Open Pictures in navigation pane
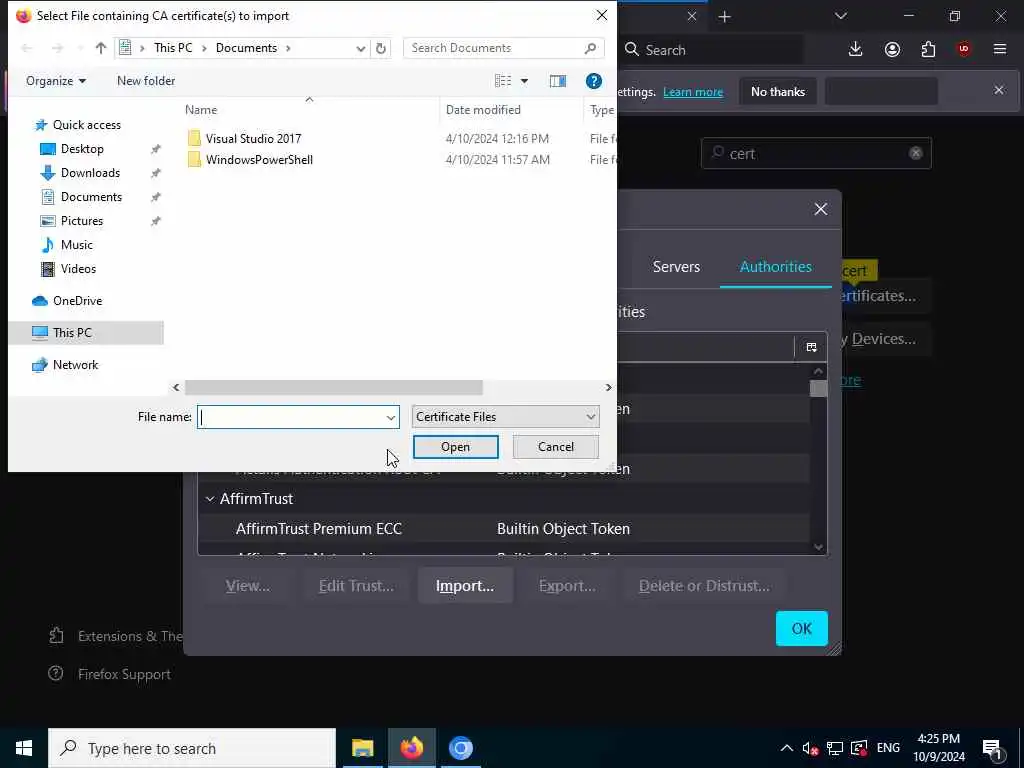 [82, 221]
